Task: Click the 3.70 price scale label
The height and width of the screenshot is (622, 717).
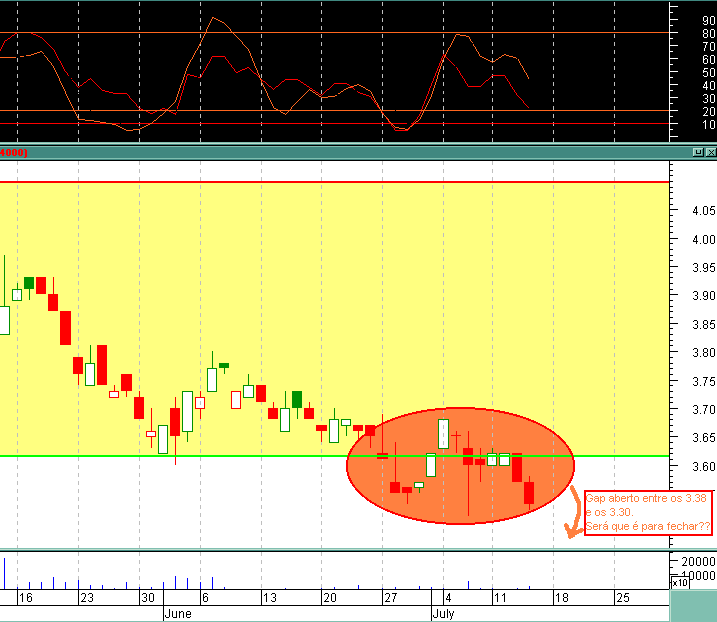Action: pos(704,409)
